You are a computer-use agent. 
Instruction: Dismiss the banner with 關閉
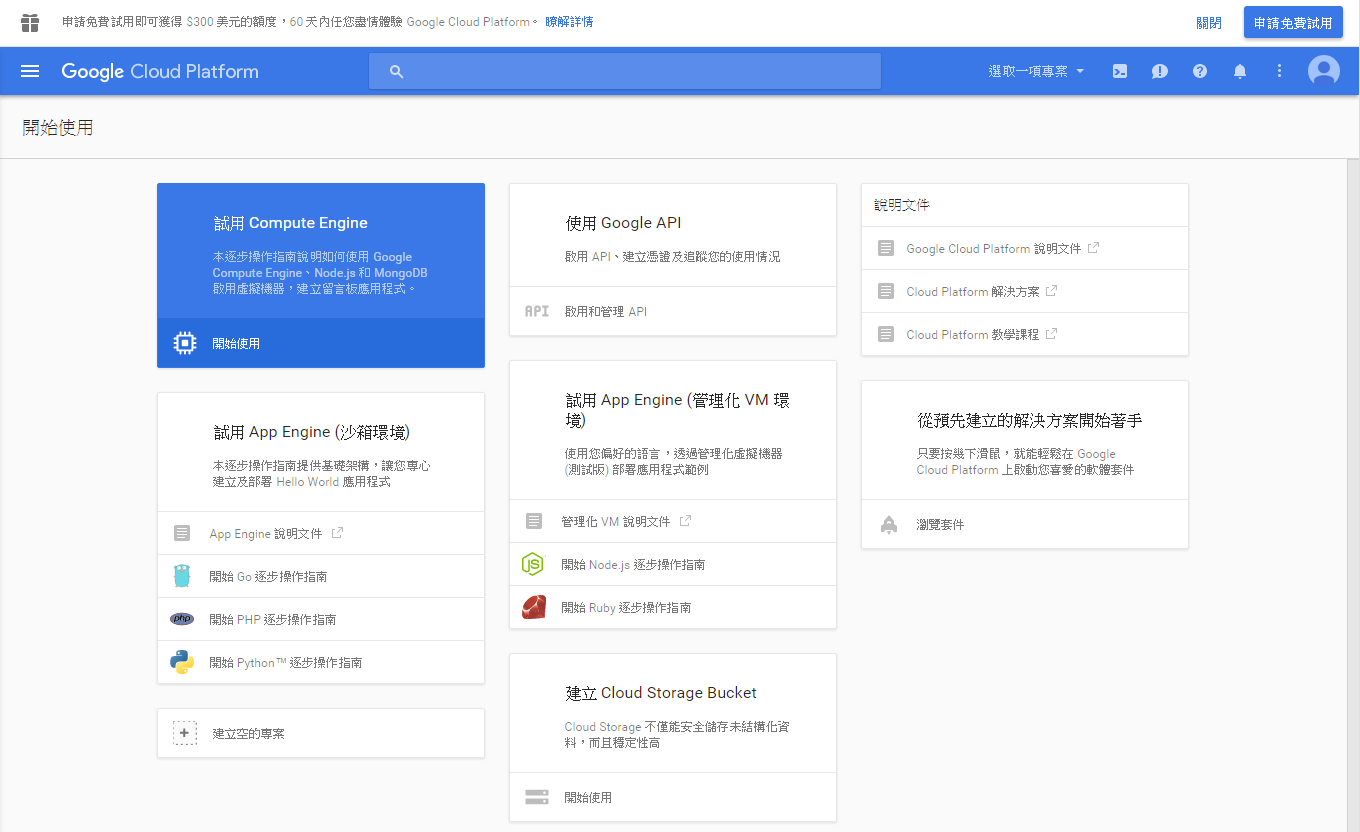click(1208, 23)
